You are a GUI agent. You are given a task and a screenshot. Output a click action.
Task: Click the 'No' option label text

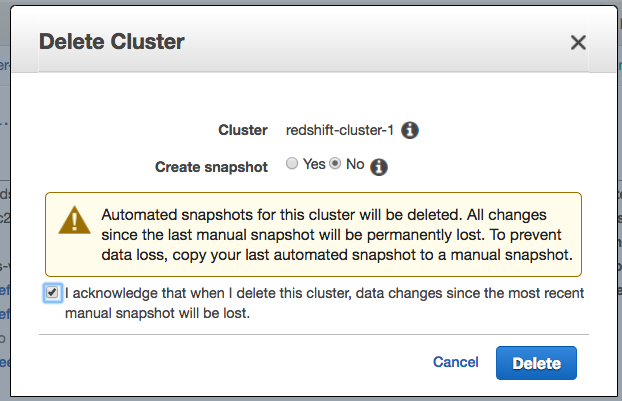click(x=355, y=164)
